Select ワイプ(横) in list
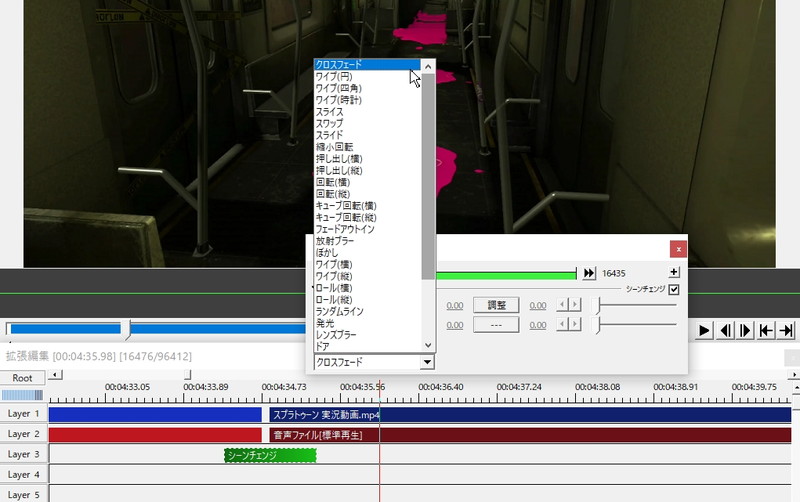The image size is (800, 502). pyautogui.click(x=367, y=264)
